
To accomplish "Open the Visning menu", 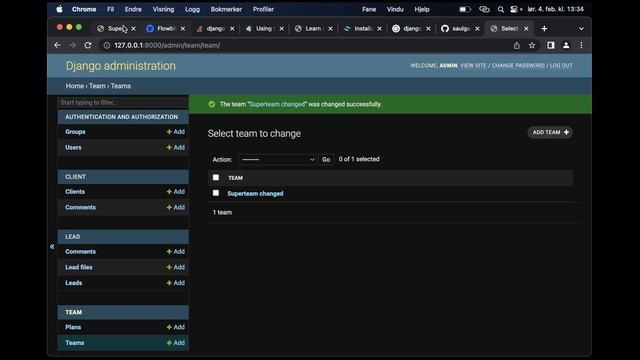I will 163,9.
